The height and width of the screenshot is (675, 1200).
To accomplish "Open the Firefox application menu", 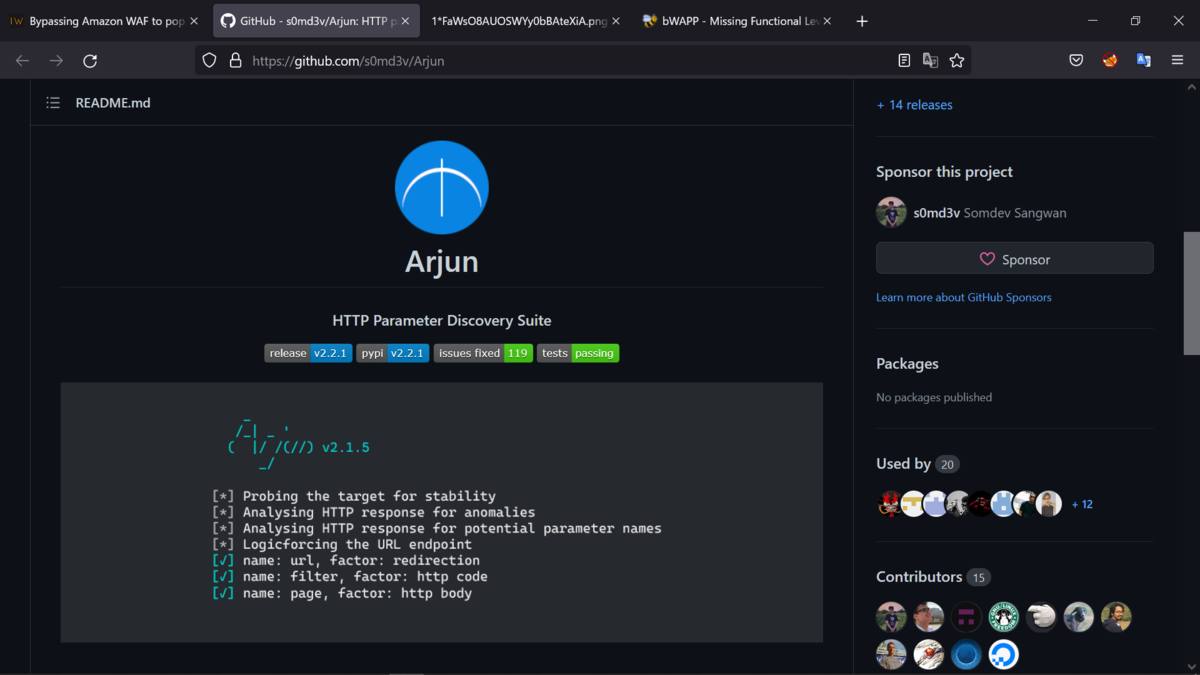I will tap(1177, 60).
